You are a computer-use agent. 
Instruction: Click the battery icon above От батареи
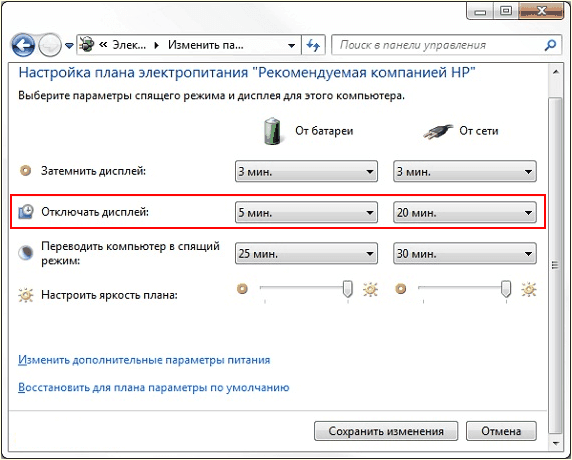coord(273,131)
